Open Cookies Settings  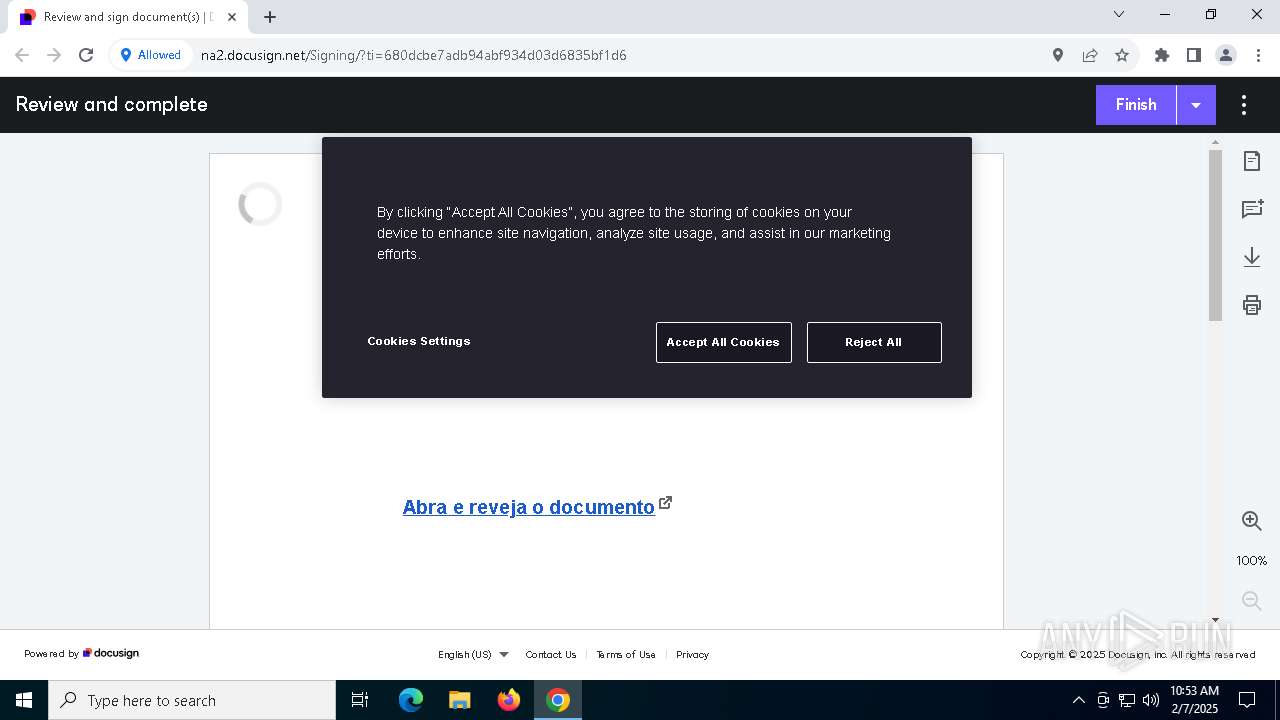(418, 341)
